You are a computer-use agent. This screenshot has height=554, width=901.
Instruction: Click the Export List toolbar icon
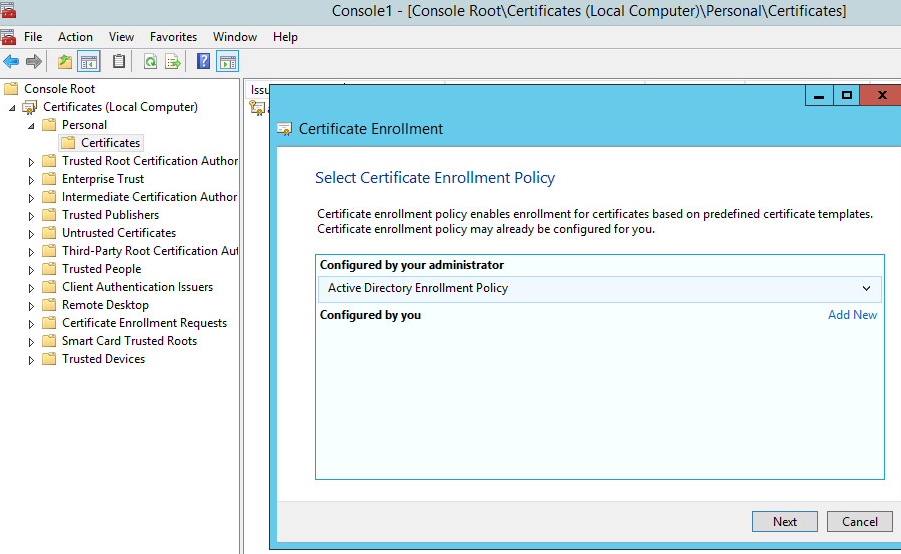pyautogui.click(x=173, y=61)
